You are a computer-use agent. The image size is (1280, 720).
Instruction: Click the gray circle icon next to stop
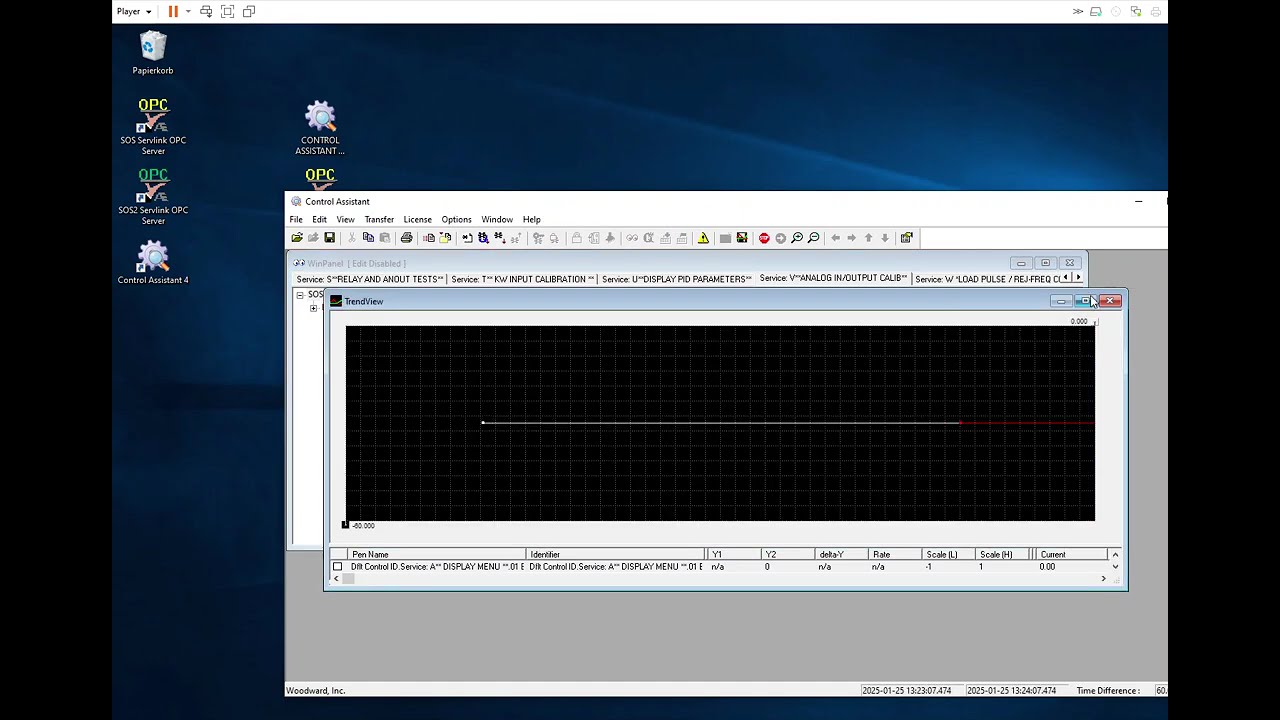(x=780, y=238)
